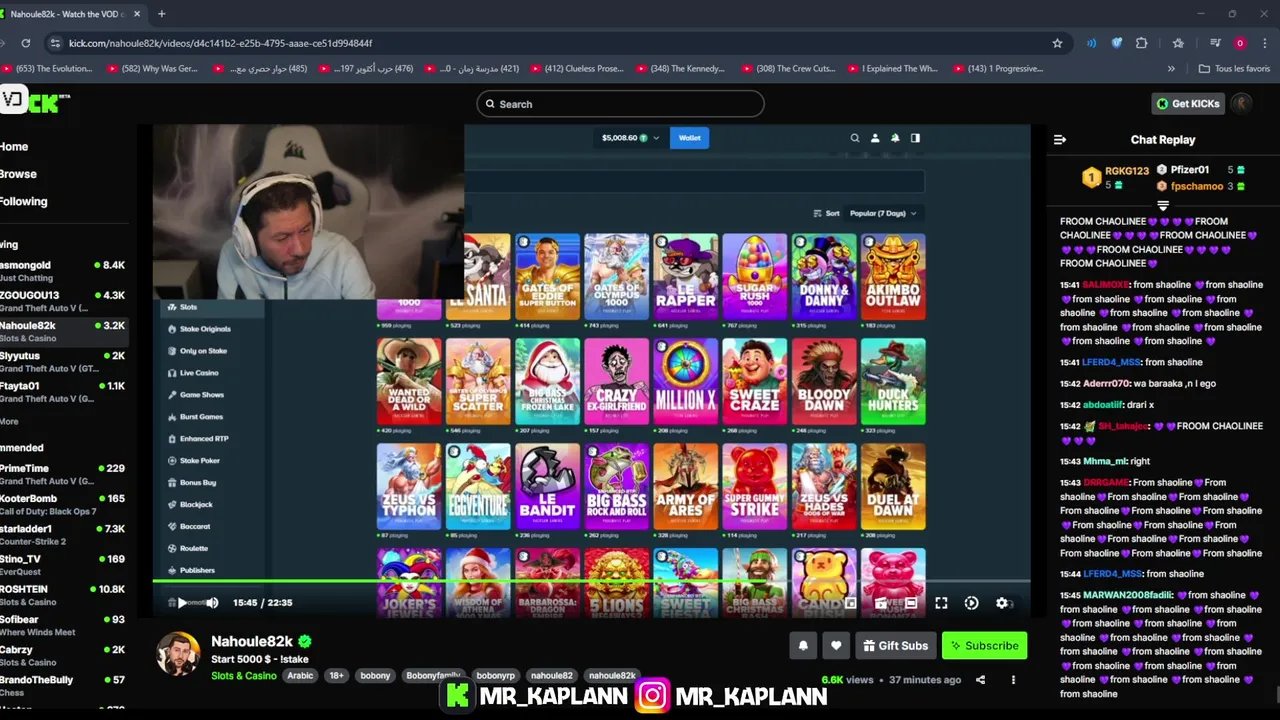Enter fullscreen video mode
The height and width of the screenshot is (720, 1280).
click(x=941, y=603)
